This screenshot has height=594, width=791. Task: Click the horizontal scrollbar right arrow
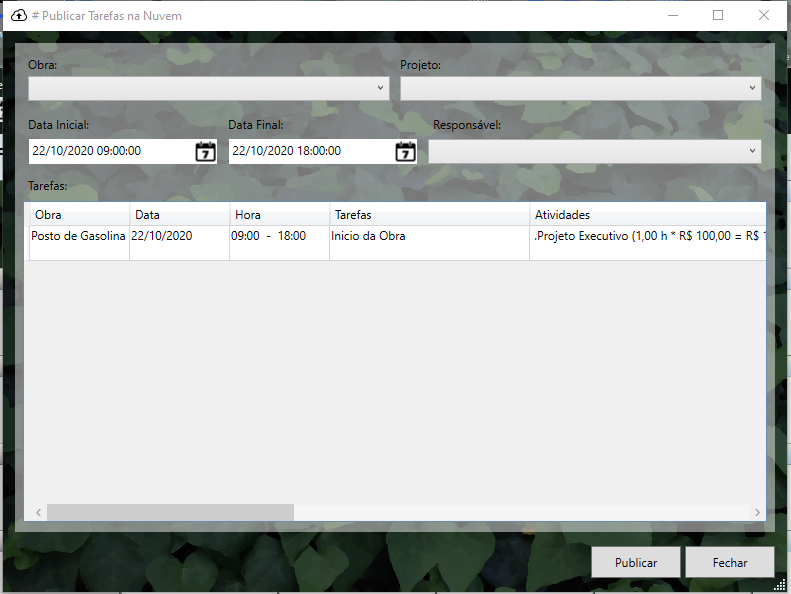758,512
